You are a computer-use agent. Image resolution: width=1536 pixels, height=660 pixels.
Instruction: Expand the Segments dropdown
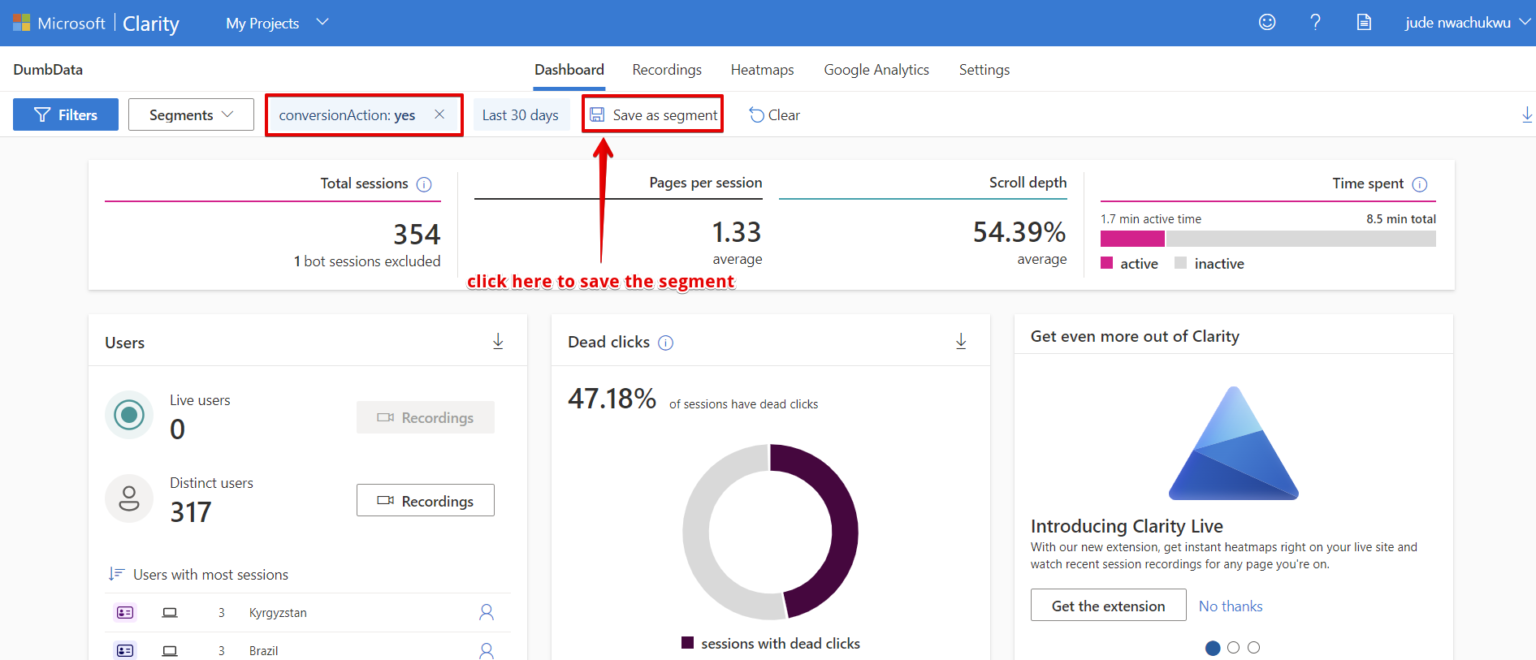pyautogui.click(x=190, y=114)
